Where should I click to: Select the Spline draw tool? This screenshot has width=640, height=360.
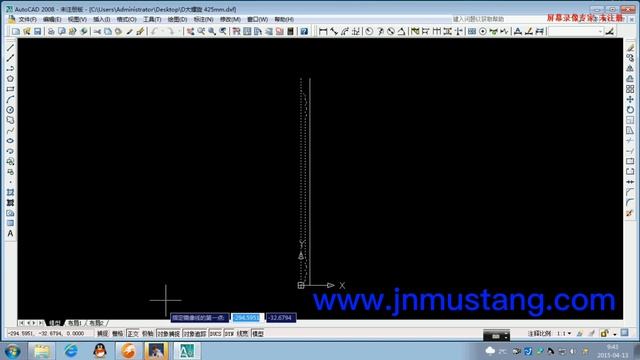tap(10, 131)
